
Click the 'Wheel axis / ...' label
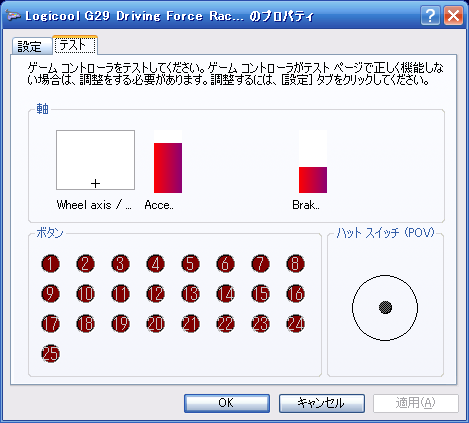(94, 205)
